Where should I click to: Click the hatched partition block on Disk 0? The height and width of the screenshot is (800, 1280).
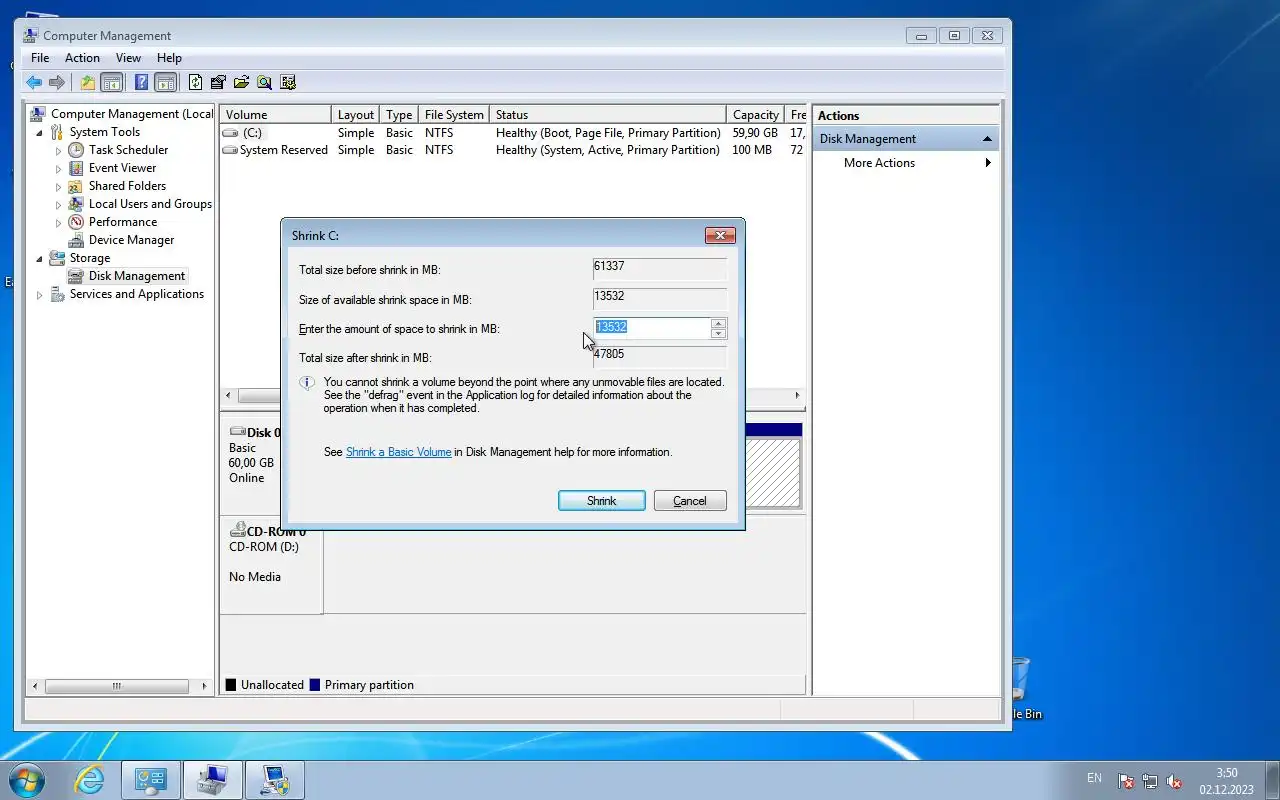pos(773,472)
